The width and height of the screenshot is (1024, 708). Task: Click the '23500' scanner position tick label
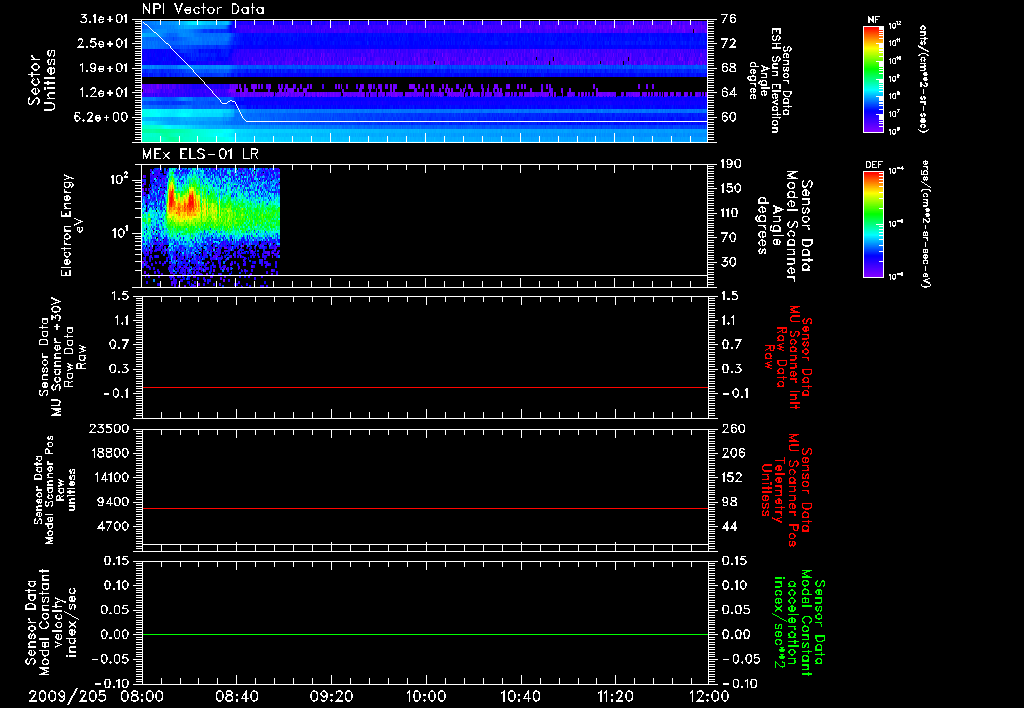tap(108, 428)
